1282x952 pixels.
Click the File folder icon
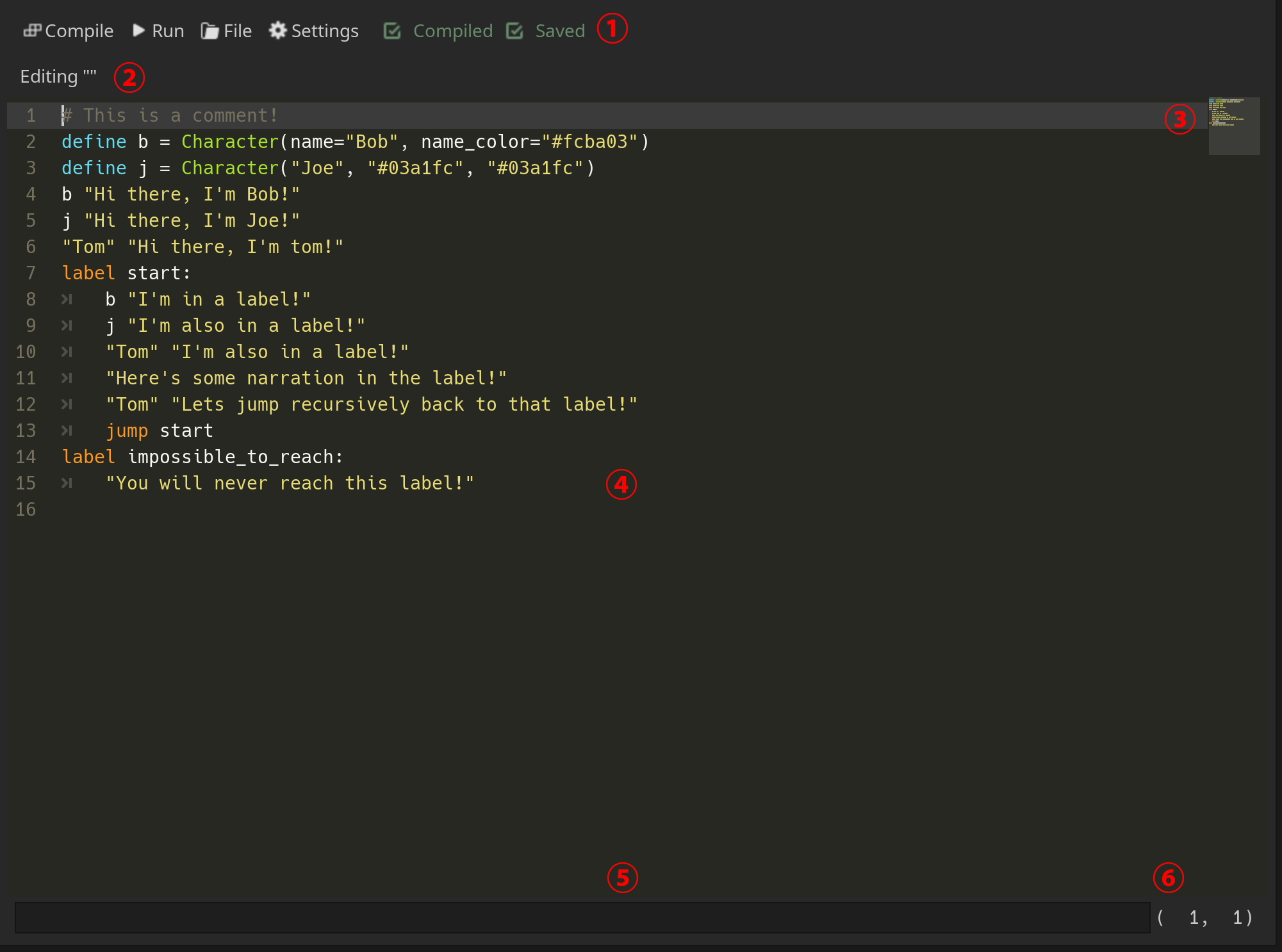coord(210,30)
